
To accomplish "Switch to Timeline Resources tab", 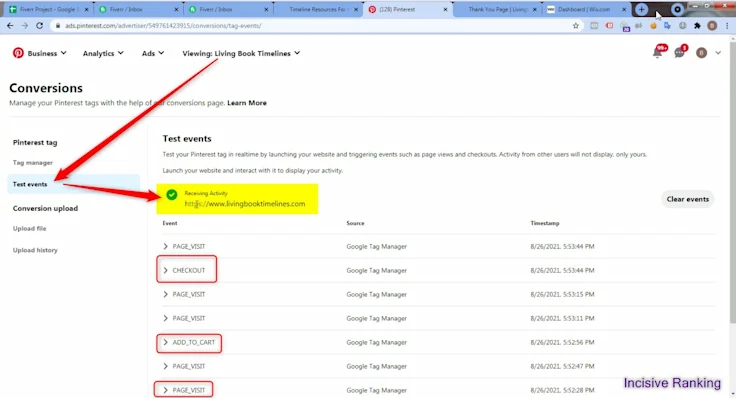I will pos(317,9).
